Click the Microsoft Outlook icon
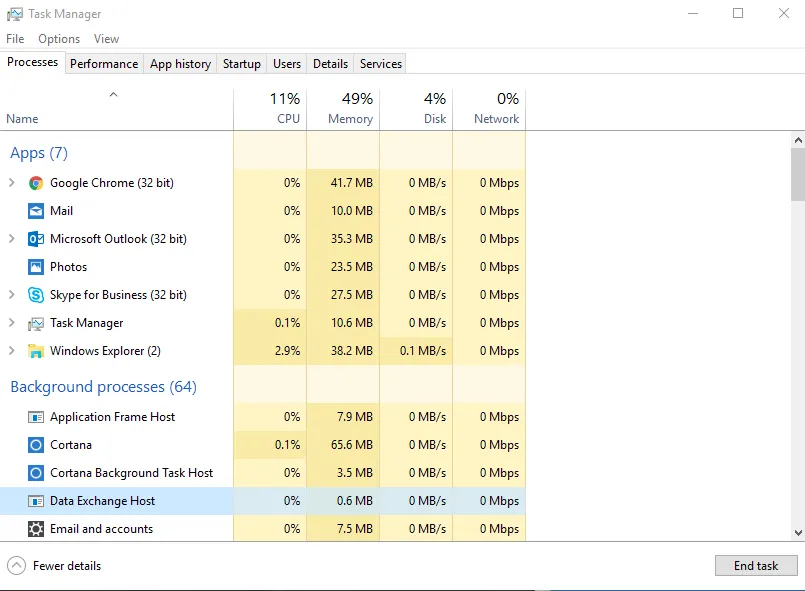 coord(36,239)
